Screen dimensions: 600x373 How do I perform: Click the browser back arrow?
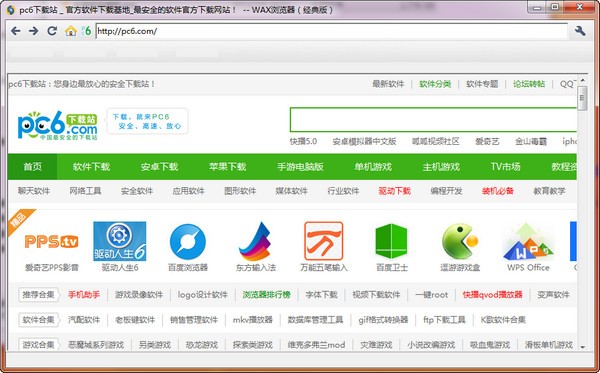(x=15, y=31)
